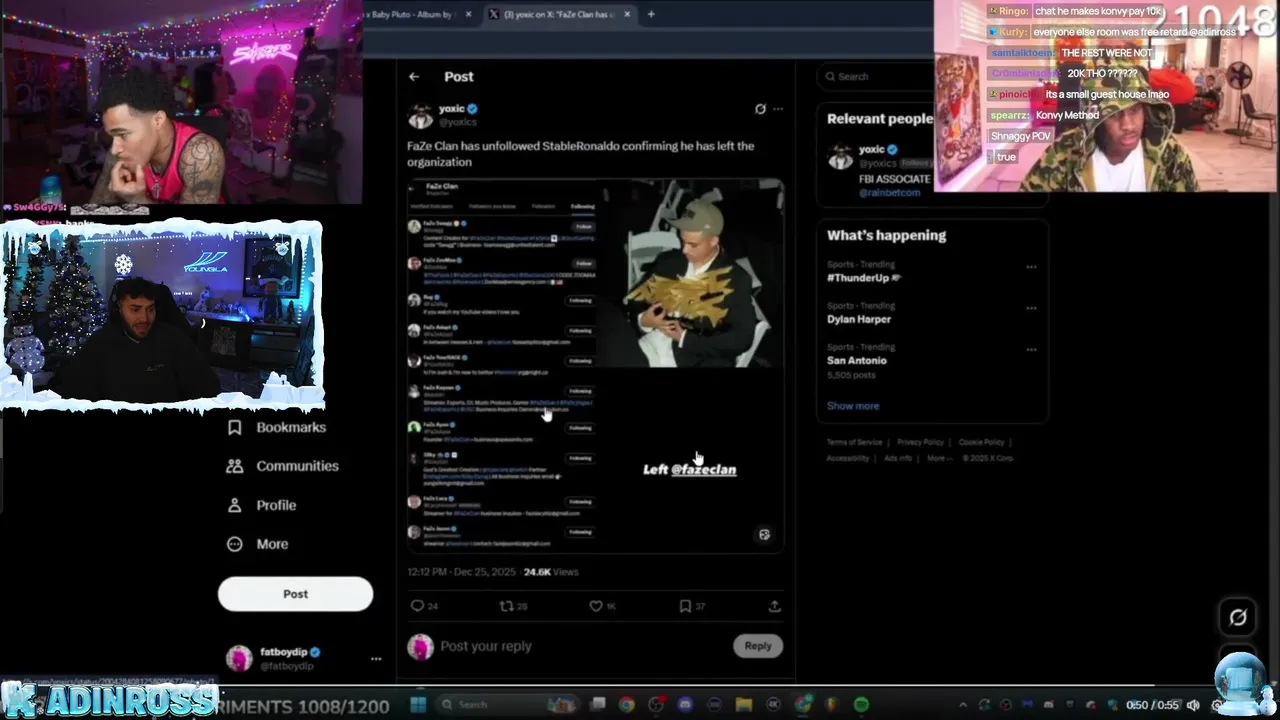Open More in the X sidebar

258,544
